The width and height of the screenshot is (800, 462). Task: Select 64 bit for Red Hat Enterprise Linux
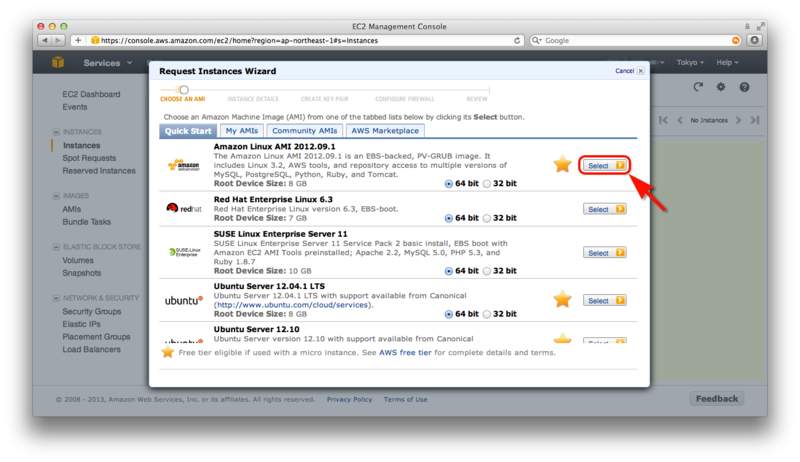[x=448, y=218]
